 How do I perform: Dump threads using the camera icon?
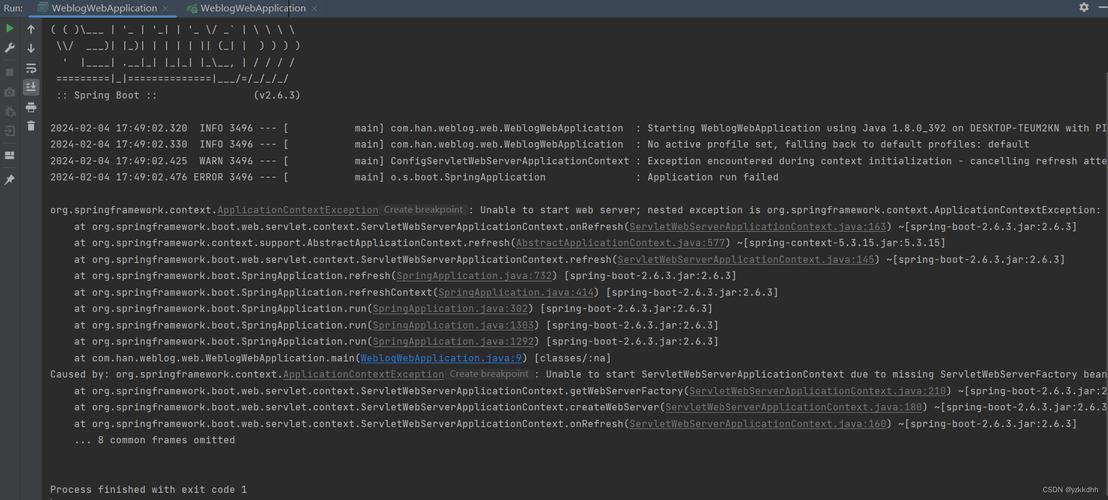9,92
